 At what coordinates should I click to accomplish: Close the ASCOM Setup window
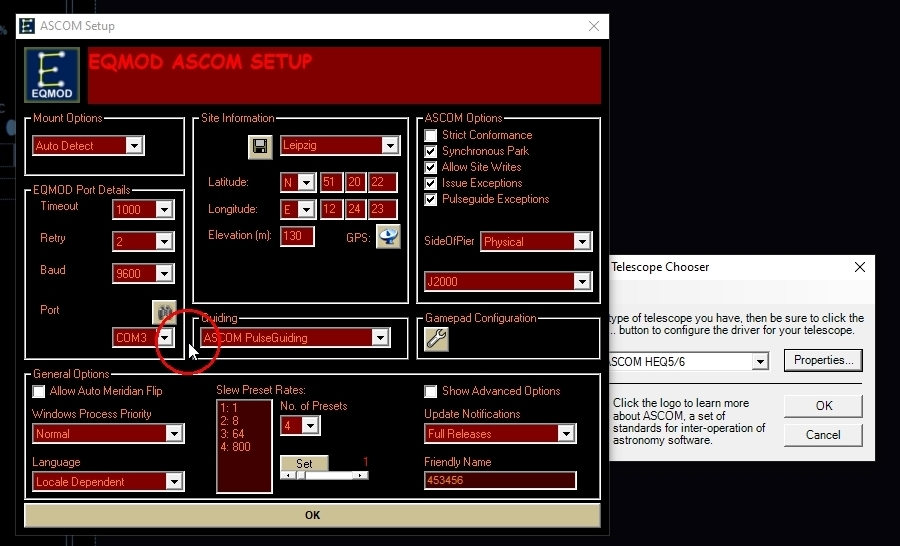click(593, 26)
